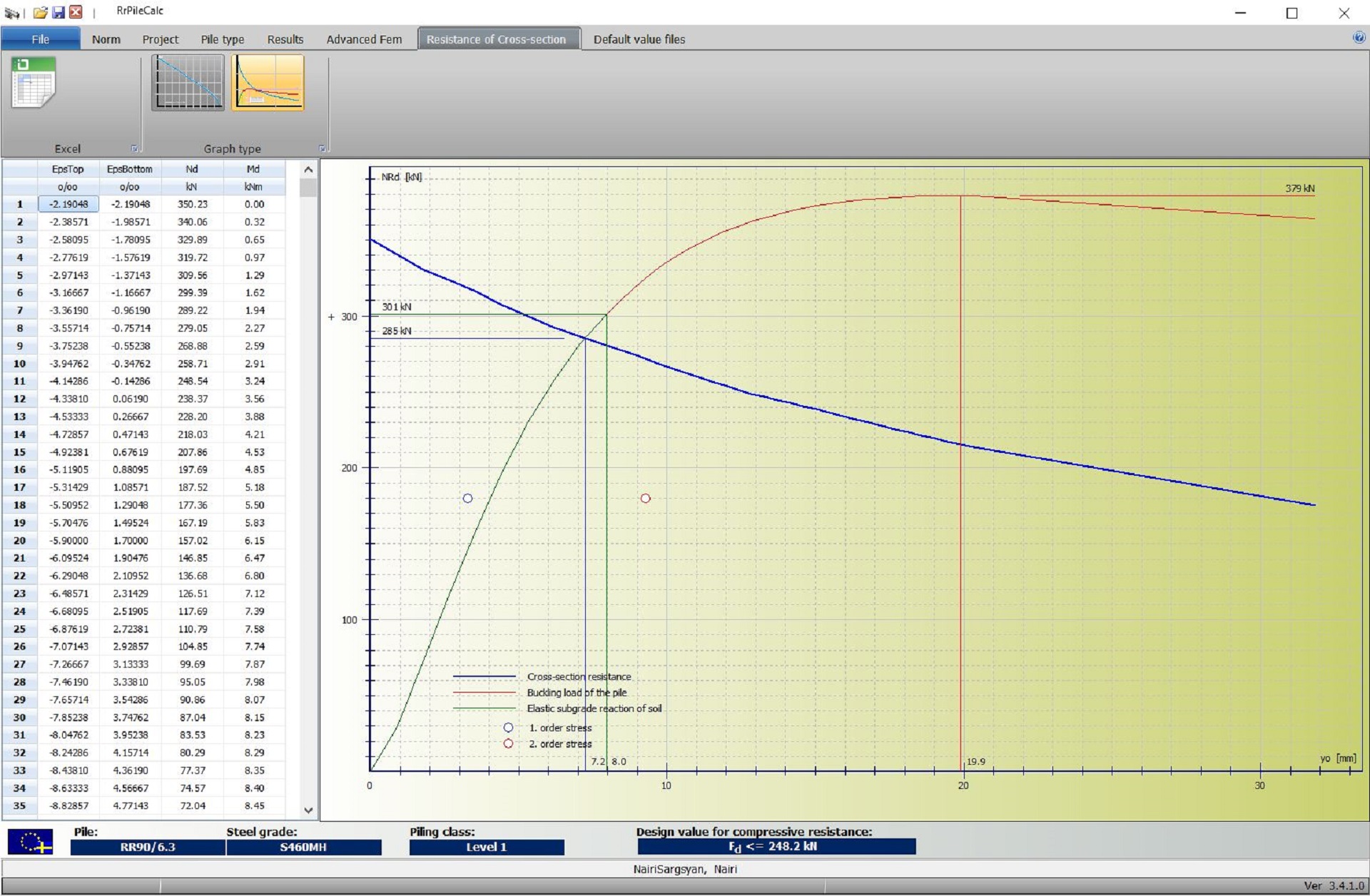The height and width of the screenshot is (896, 1370).
Task: Click the table scroll up arrow
Action: [x=308, y=170]
